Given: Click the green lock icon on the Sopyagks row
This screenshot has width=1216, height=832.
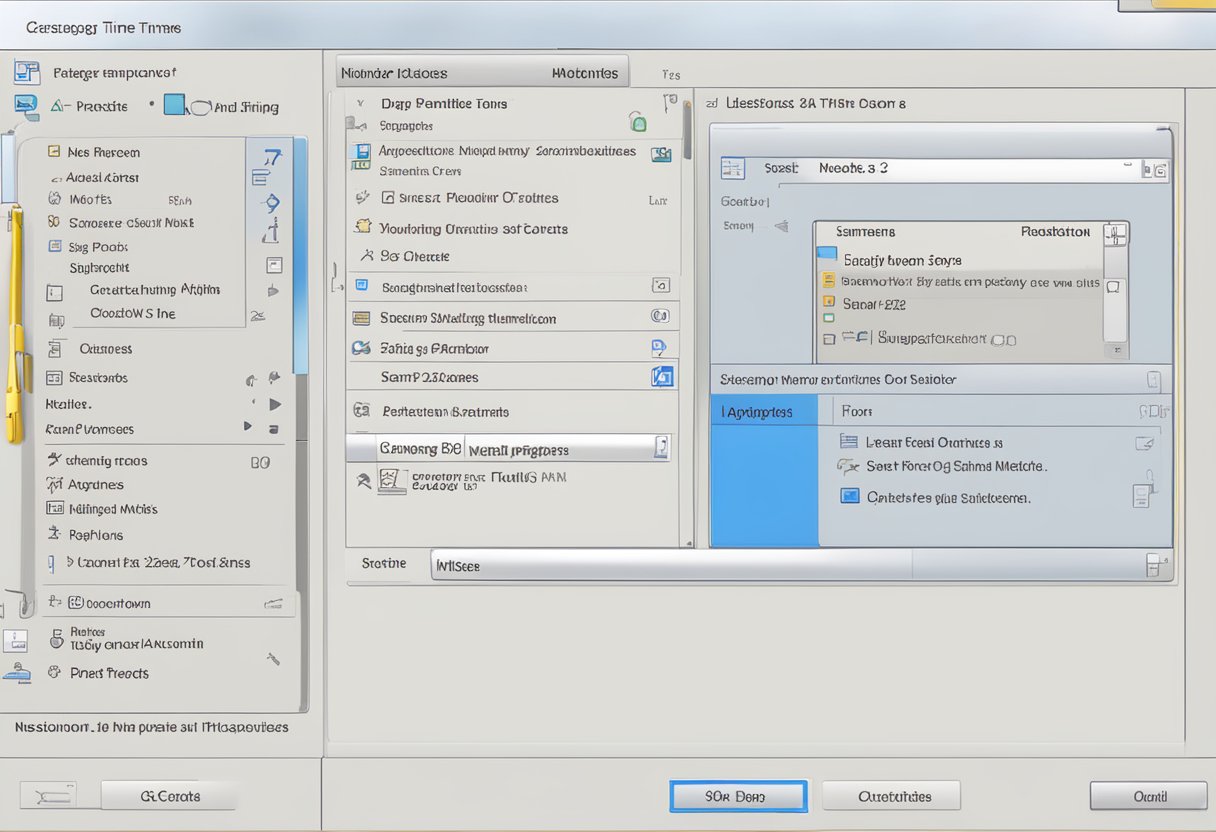Looking at the screenshot, I should coord(638,124).
